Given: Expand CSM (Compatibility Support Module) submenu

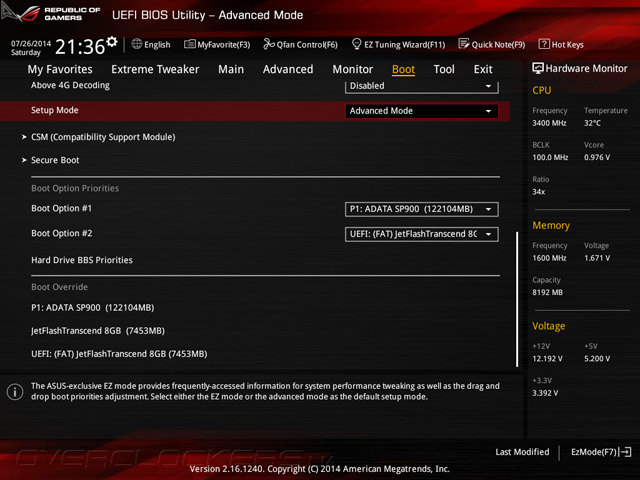Looking at the screenshot, I should point(103,137).
